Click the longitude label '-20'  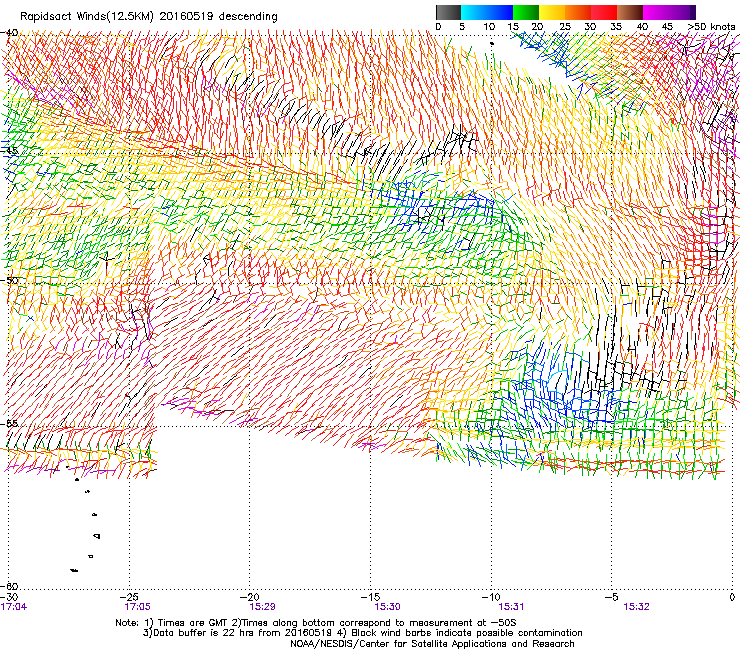[x=250, y=597]
